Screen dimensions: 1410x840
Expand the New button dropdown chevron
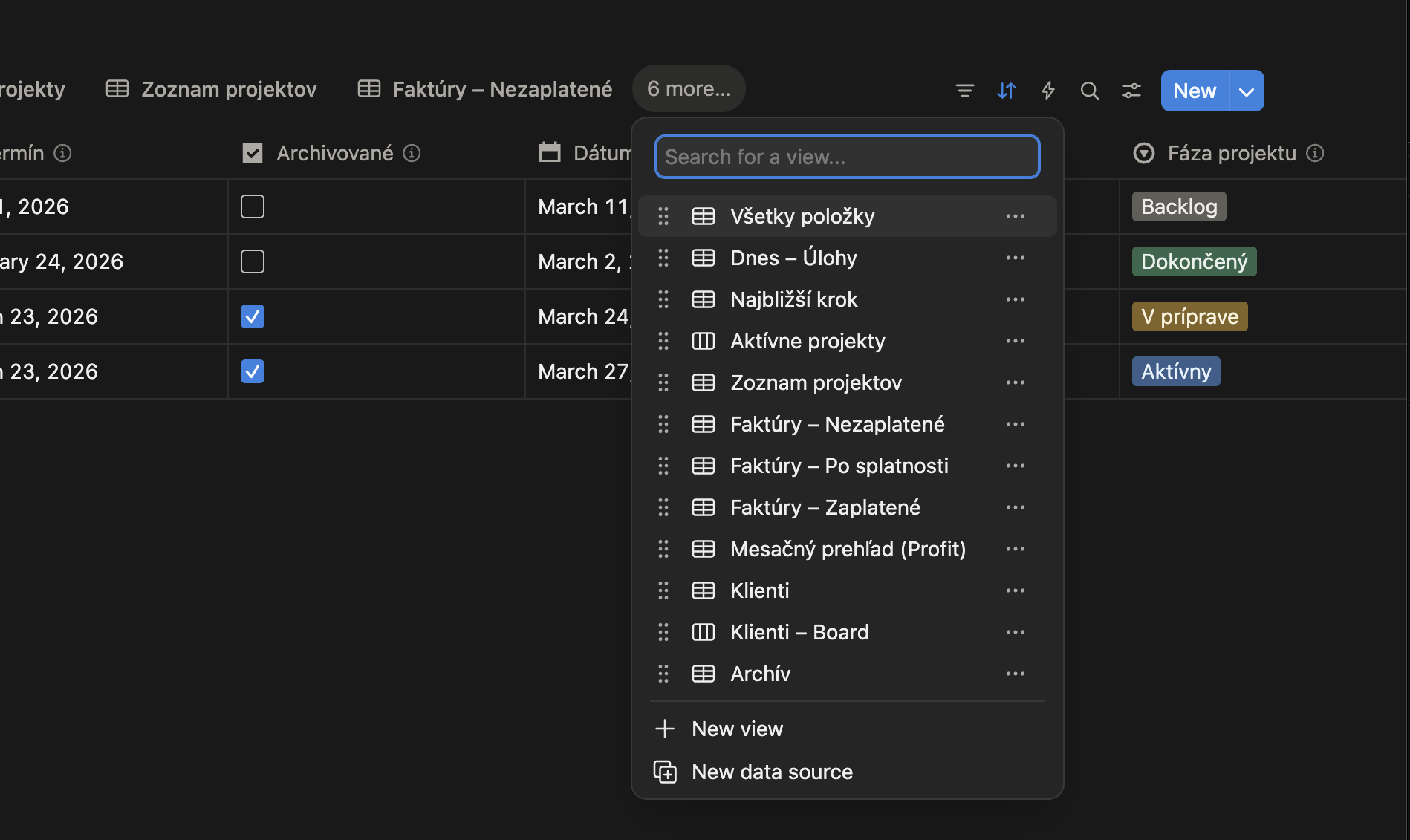click(x=1245, y=90)
